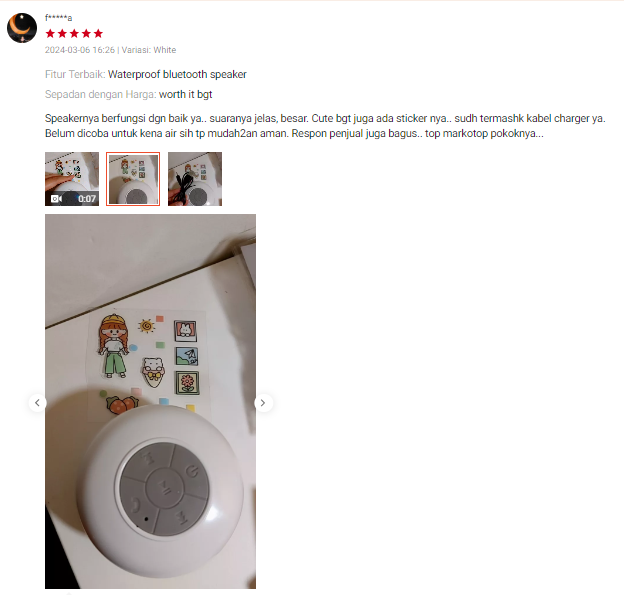Click the reviewer username f*****a
The image size is (624, 599).
(x=58, y=18)
